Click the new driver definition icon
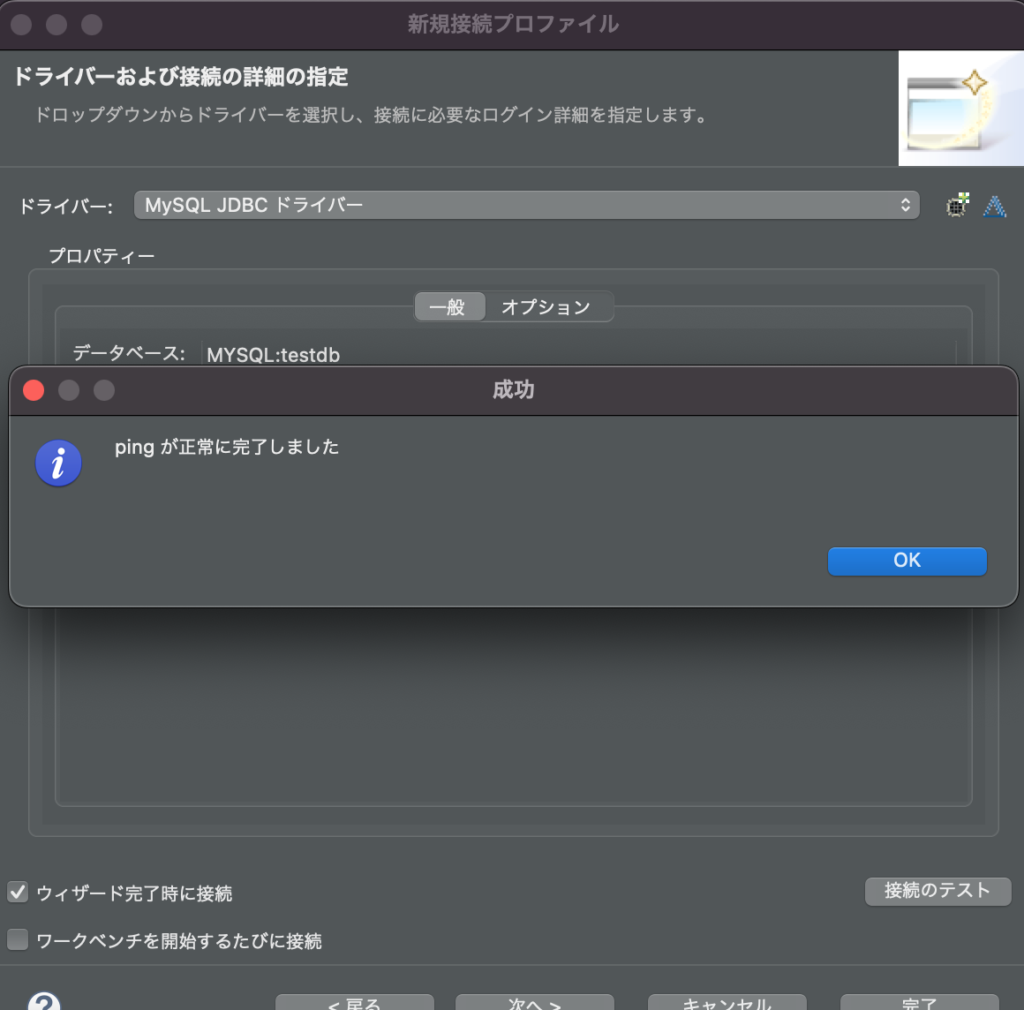 [x=957, y=205]
